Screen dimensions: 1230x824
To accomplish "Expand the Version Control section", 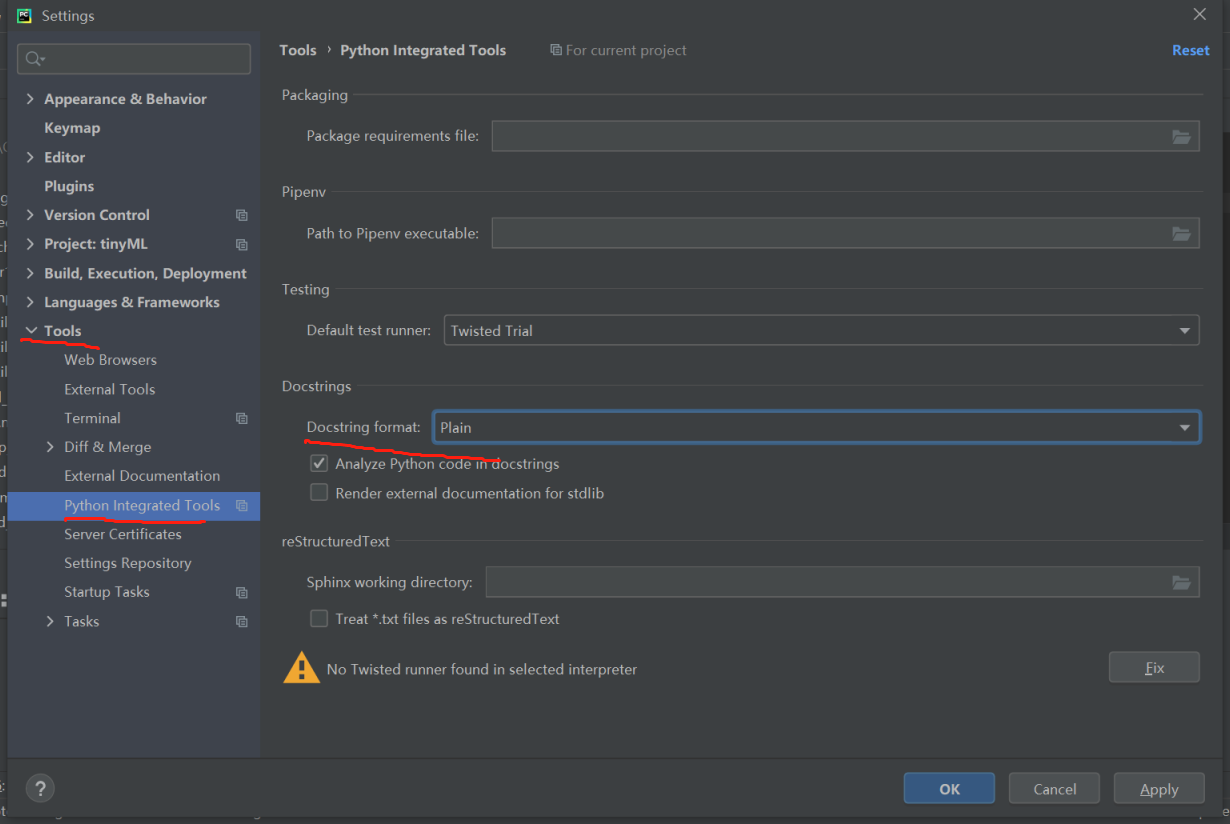I will [x=30, y=215].
